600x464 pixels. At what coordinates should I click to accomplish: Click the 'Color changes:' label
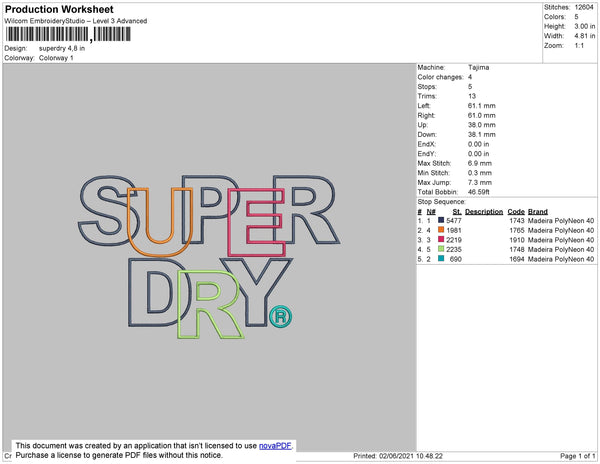[440, 77]
